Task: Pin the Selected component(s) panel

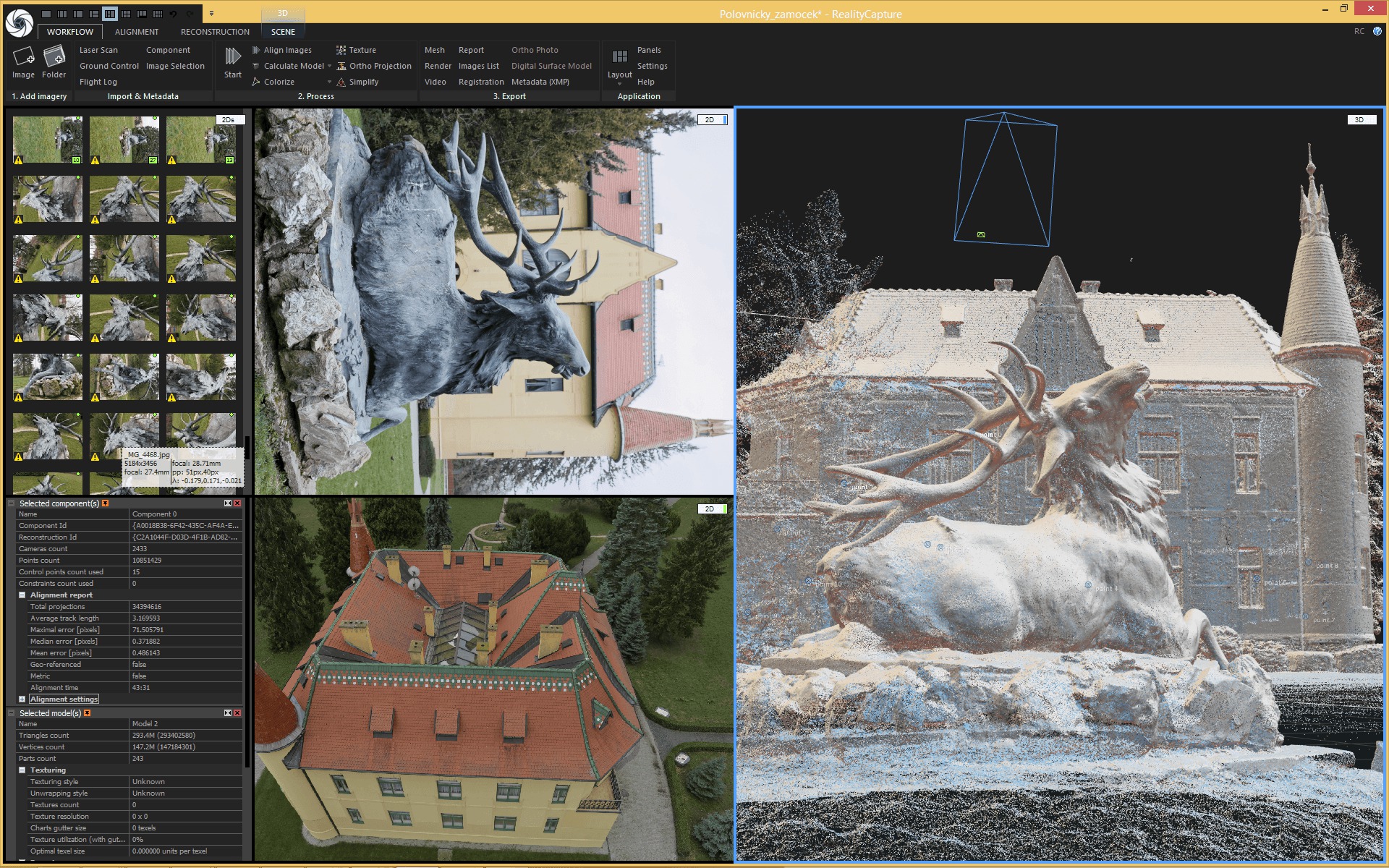Action: click(106, 503)
